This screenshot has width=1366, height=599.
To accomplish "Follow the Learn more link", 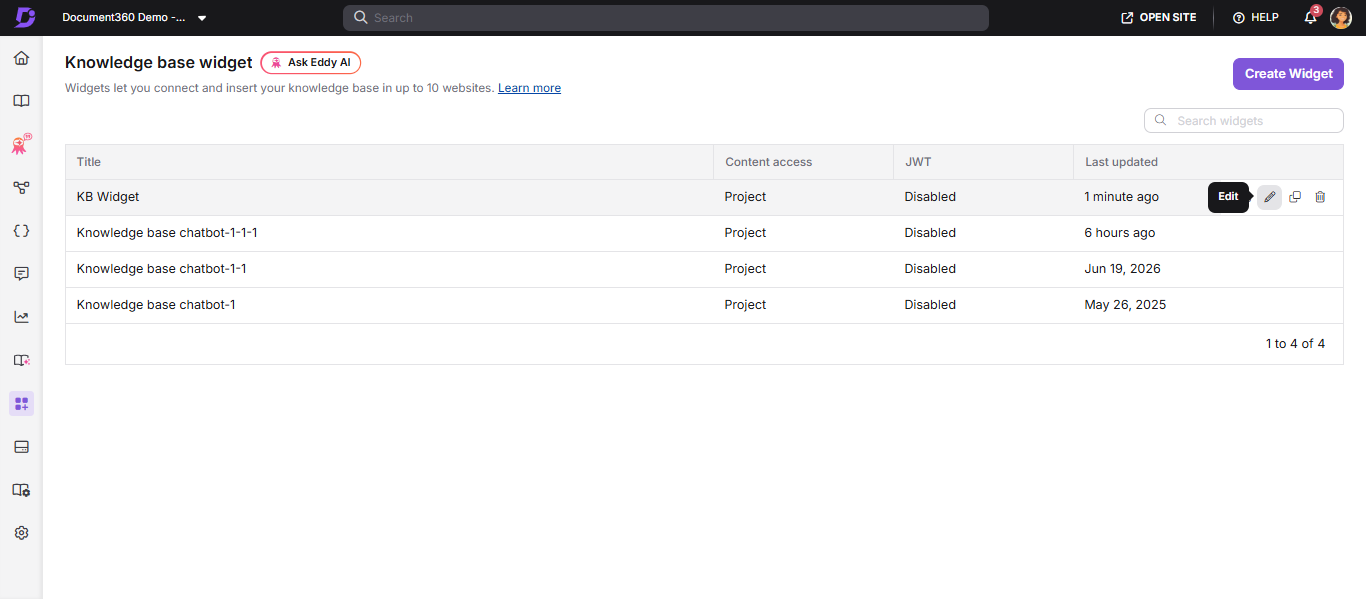I will point(529,88).
